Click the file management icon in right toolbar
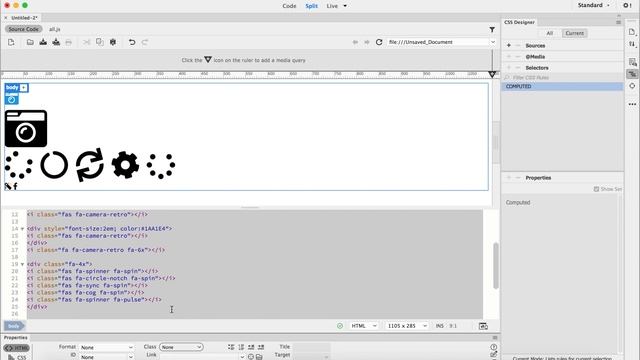640x360 pixels. point(632,32)
